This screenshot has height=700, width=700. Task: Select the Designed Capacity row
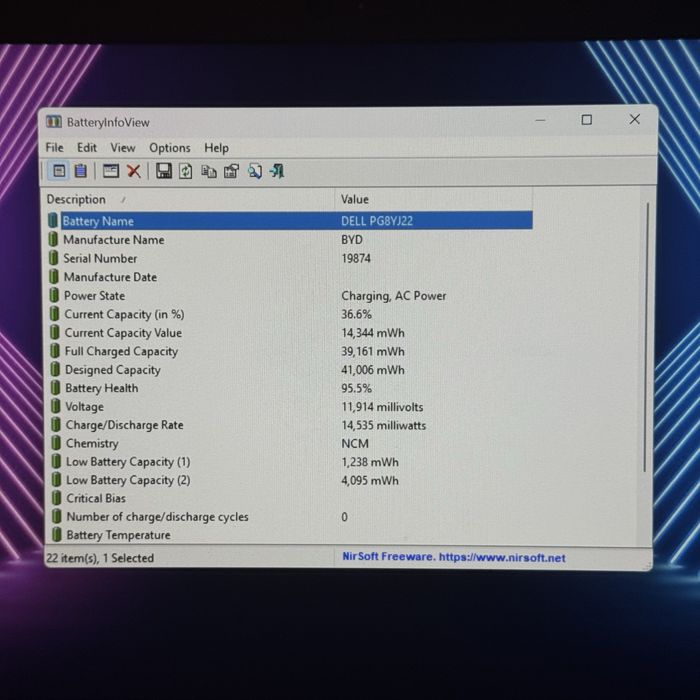coord(290,370)
